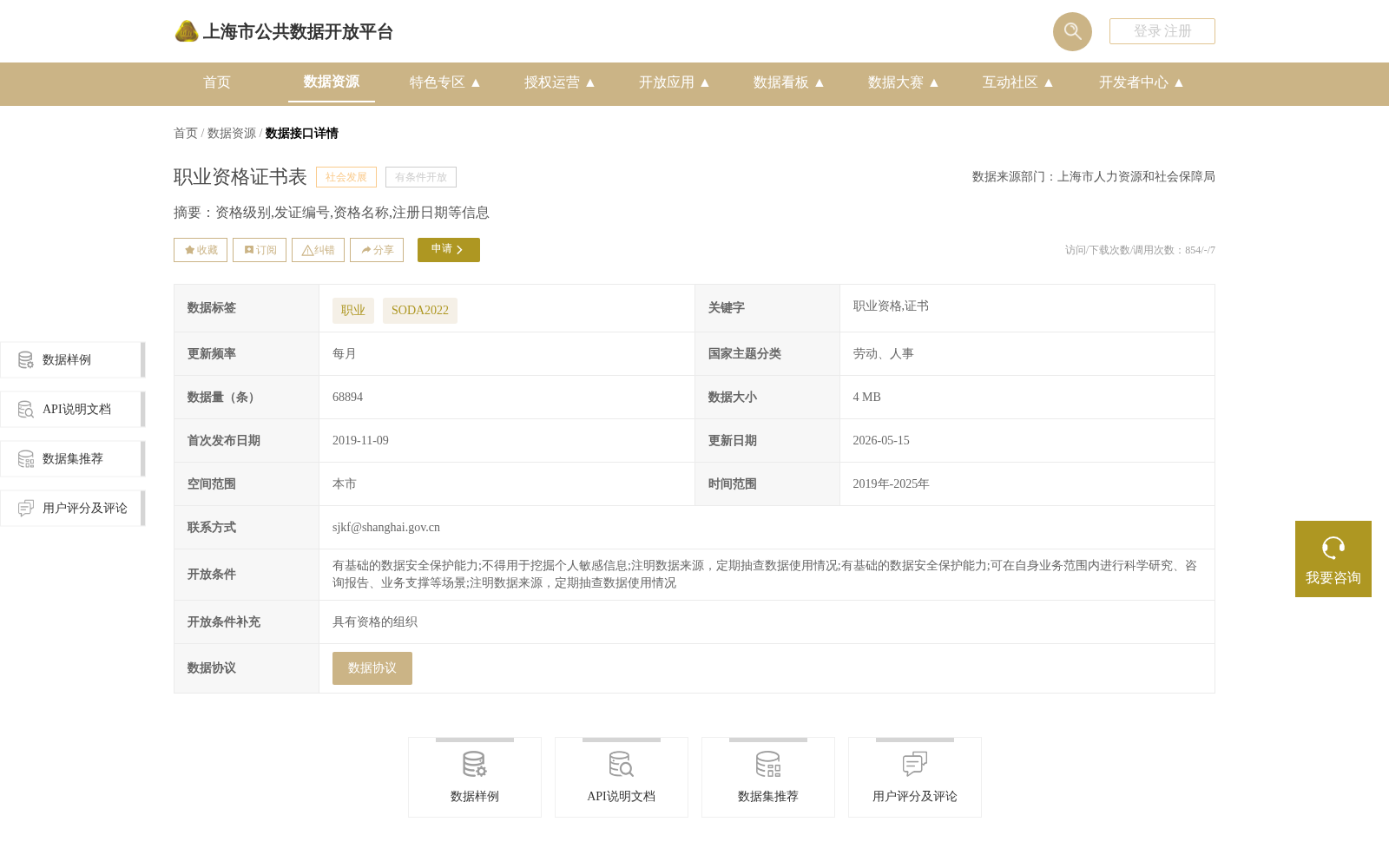Go to 数据资源 in the breadcrumb
The height and width of the screenshot is (868, 1389).
[232, 133]
